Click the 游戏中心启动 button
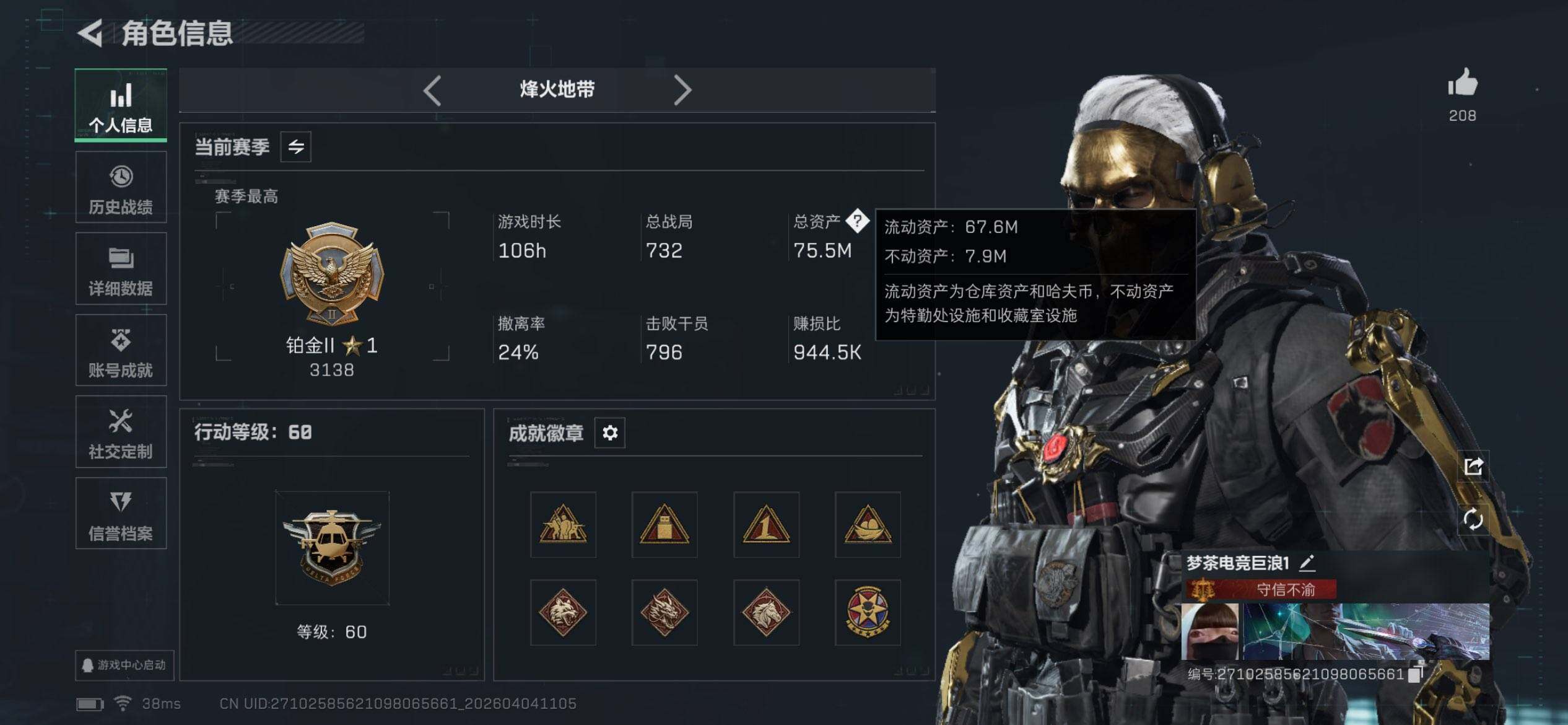1568x725 pixels. [x=124, y=666]
